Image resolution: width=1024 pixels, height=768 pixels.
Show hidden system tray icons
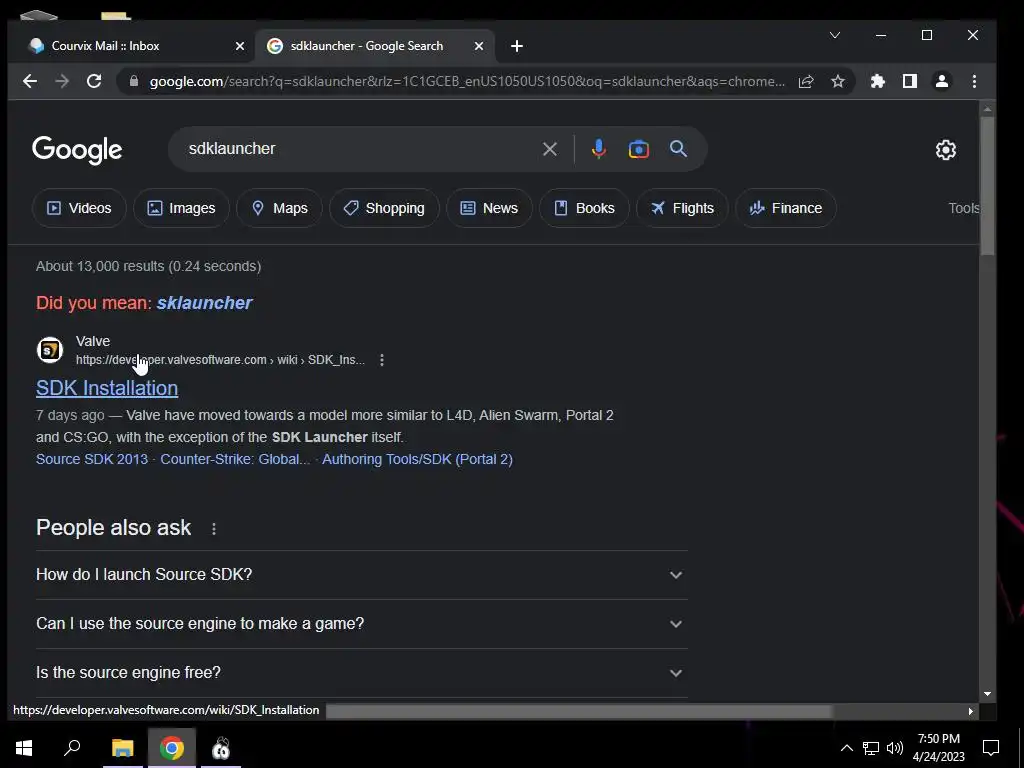(x=846, y=748)
